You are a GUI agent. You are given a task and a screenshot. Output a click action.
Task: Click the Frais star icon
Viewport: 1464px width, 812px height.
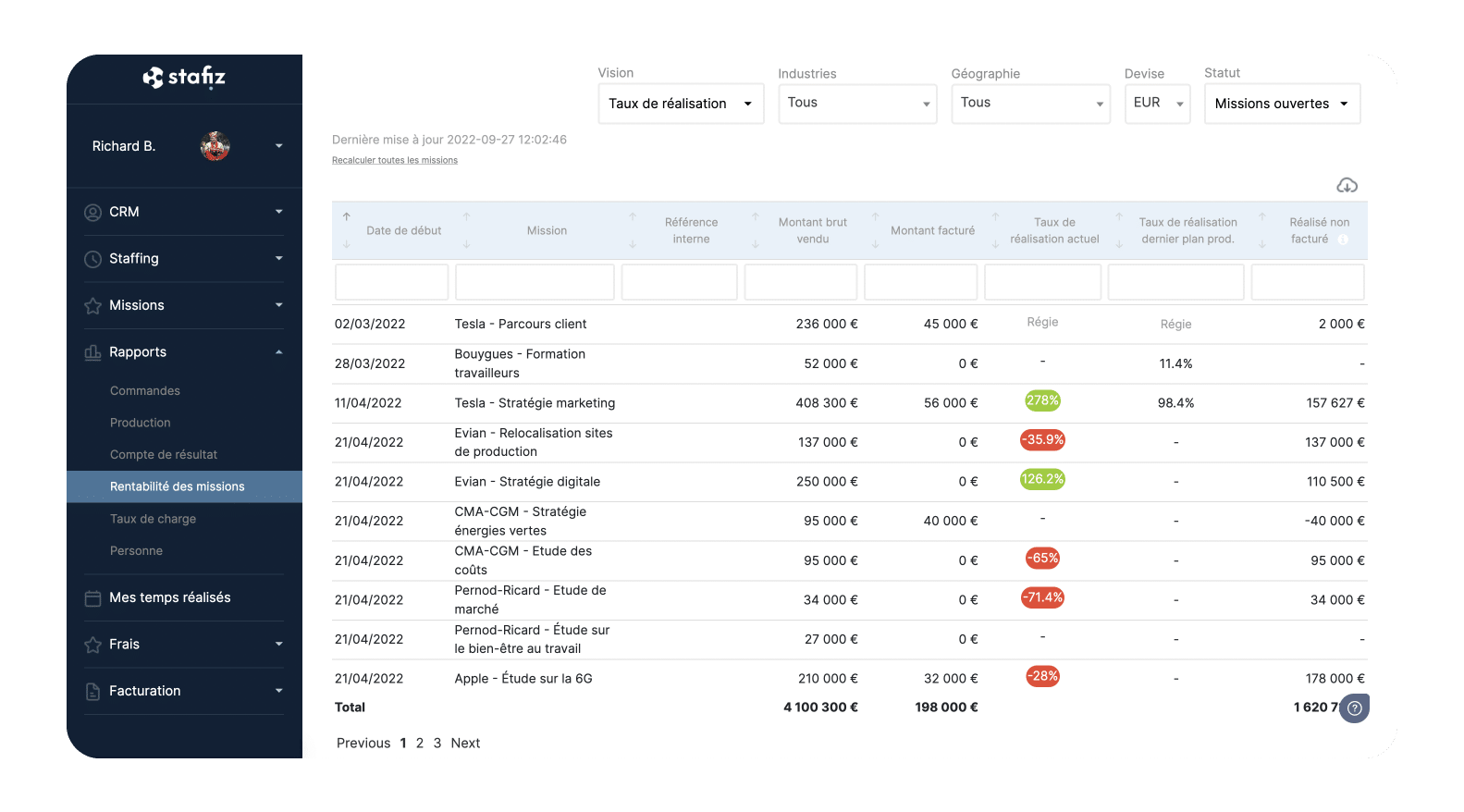point(92,645)
